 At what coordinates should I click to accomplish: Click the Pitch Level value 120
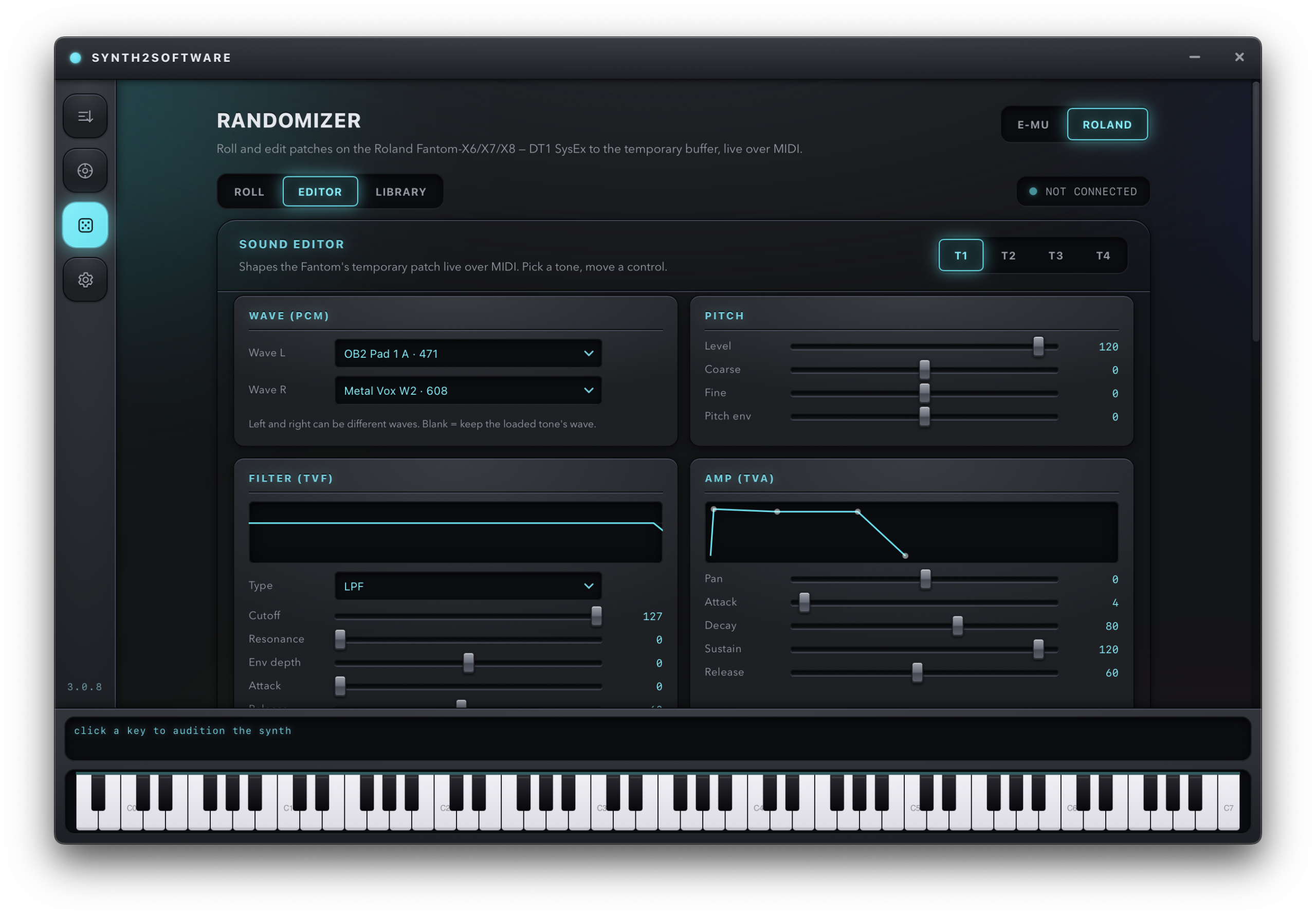tap(1108, 347)
